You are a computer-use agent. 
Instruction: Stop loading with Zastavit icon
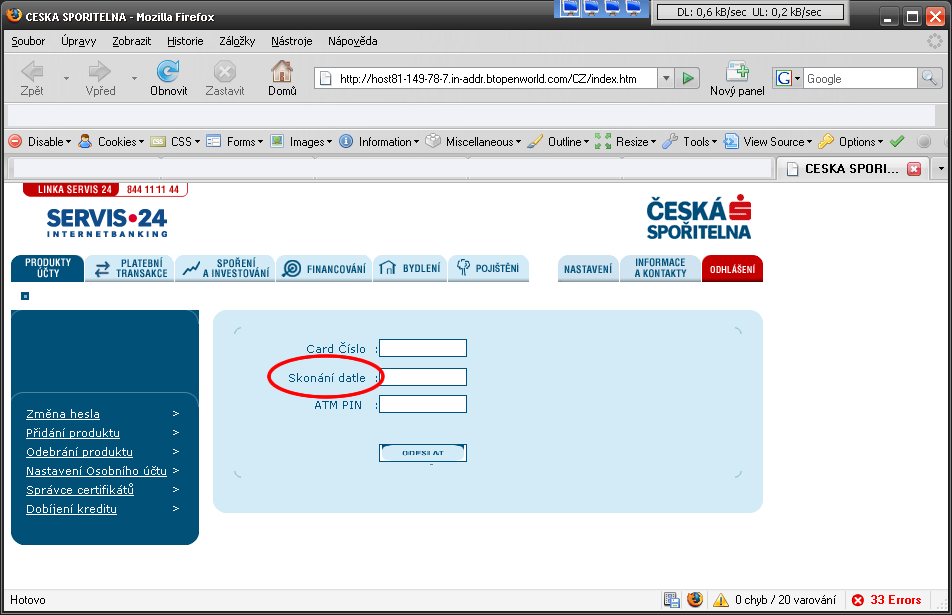[x=225, y=79]
